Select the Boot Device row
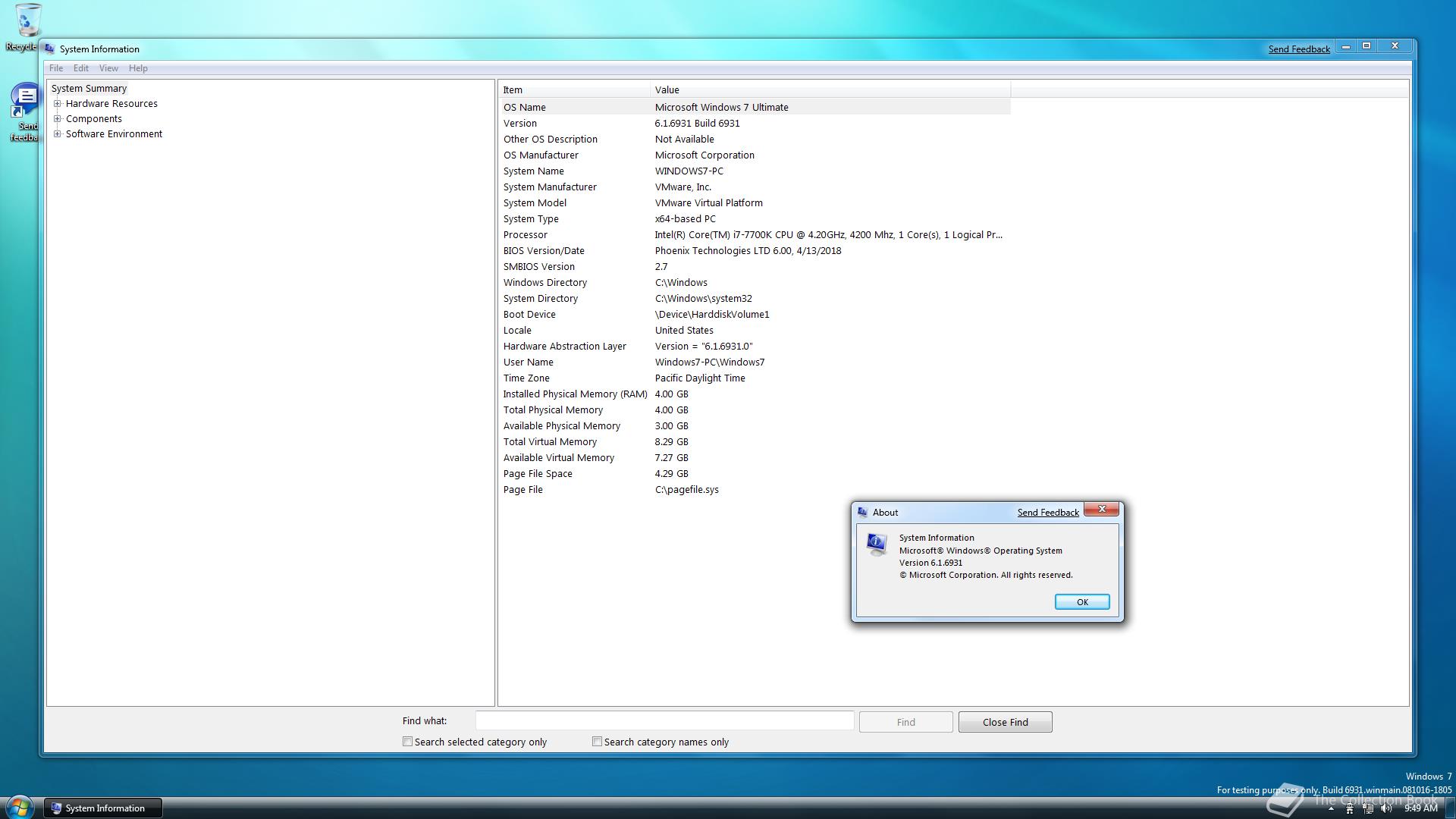The image size is (1456, 819). 755,315
